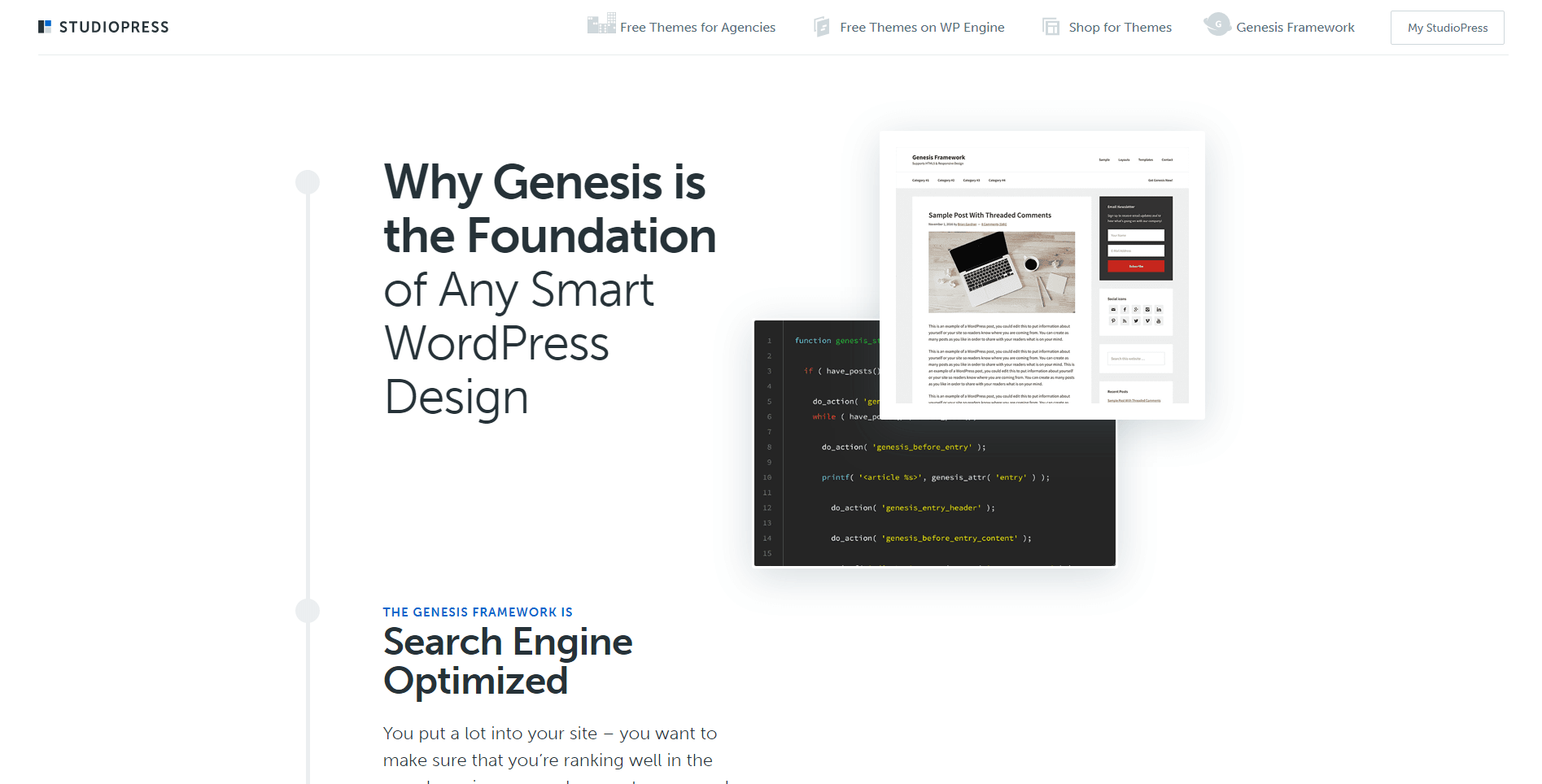Click the laptop photo in the theme preview
1542x784 pixels.
click(x=1002, y=272)
